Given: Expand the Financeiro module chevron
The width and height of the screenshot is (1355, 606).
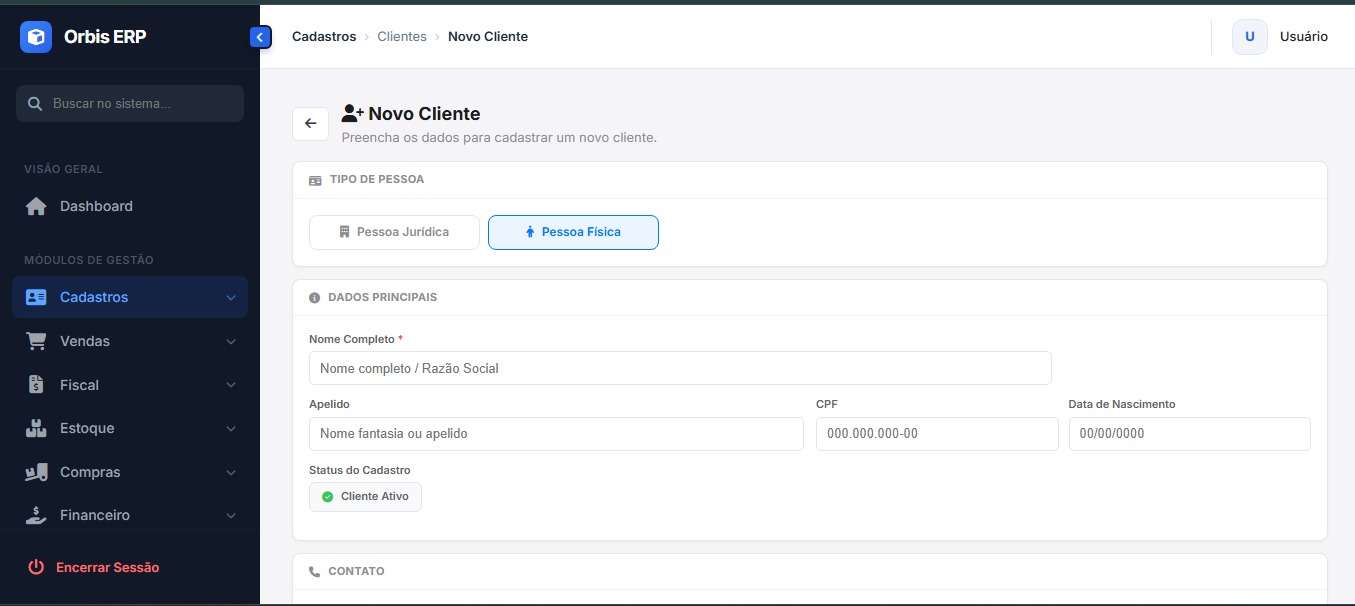Looking at the screenshot, I should pyautogui.click(x=231, y=516).
